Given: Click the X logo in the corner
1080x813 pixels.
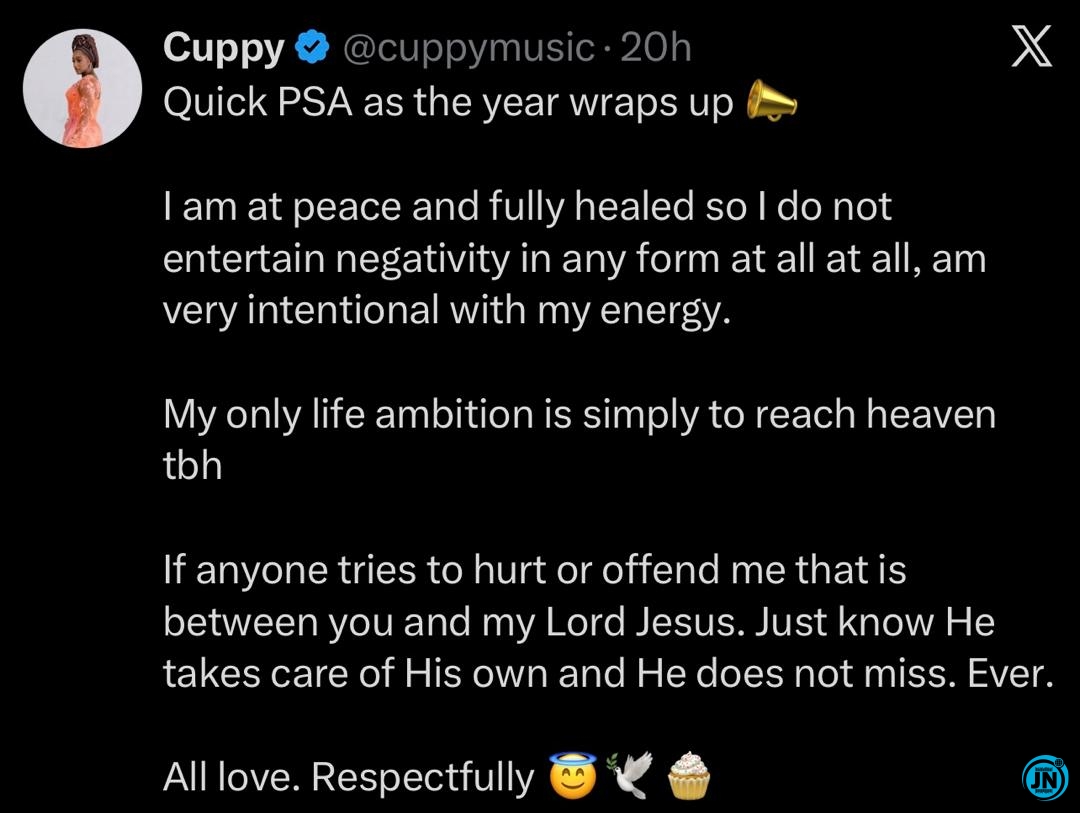Looking at the screenshot, I should coord(1031,48).
